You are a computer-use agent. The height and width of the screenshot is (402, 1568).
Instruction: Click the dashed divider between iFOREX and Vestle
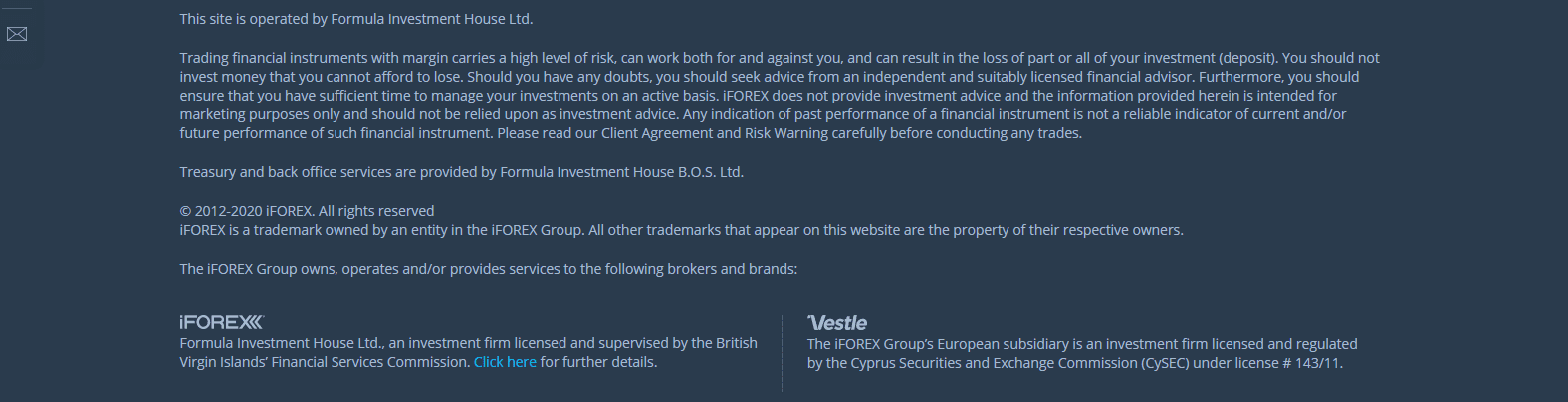pos(783,353)
